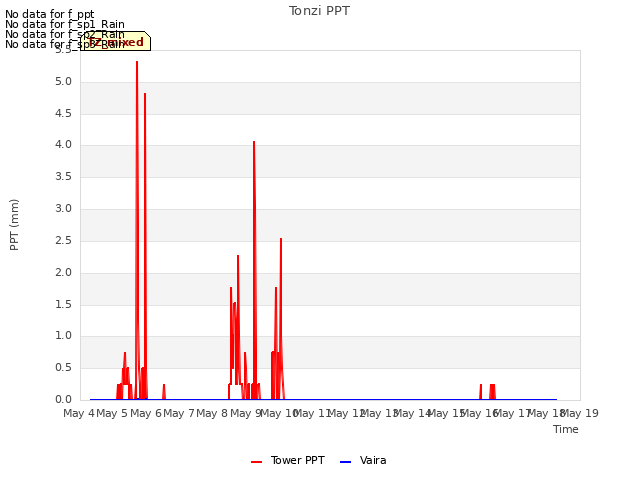This screenshot has height=480, width=640.
Task: Click the 2.5 y-axis tick label
Action: point(63,241)
